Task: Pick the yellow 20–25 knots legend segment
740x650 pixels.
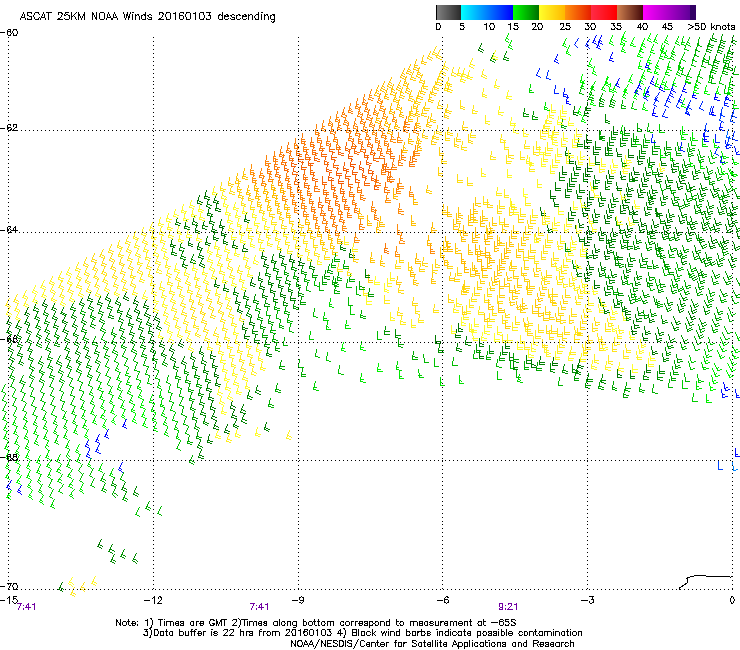Action: [x=552, y=12]
